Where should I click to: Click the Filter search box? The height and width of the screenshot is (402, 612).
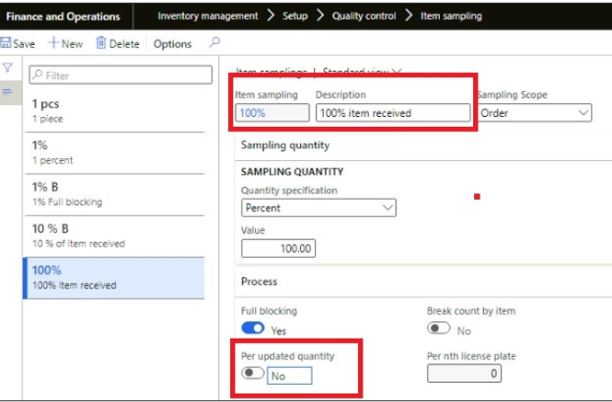coord(121,75)
